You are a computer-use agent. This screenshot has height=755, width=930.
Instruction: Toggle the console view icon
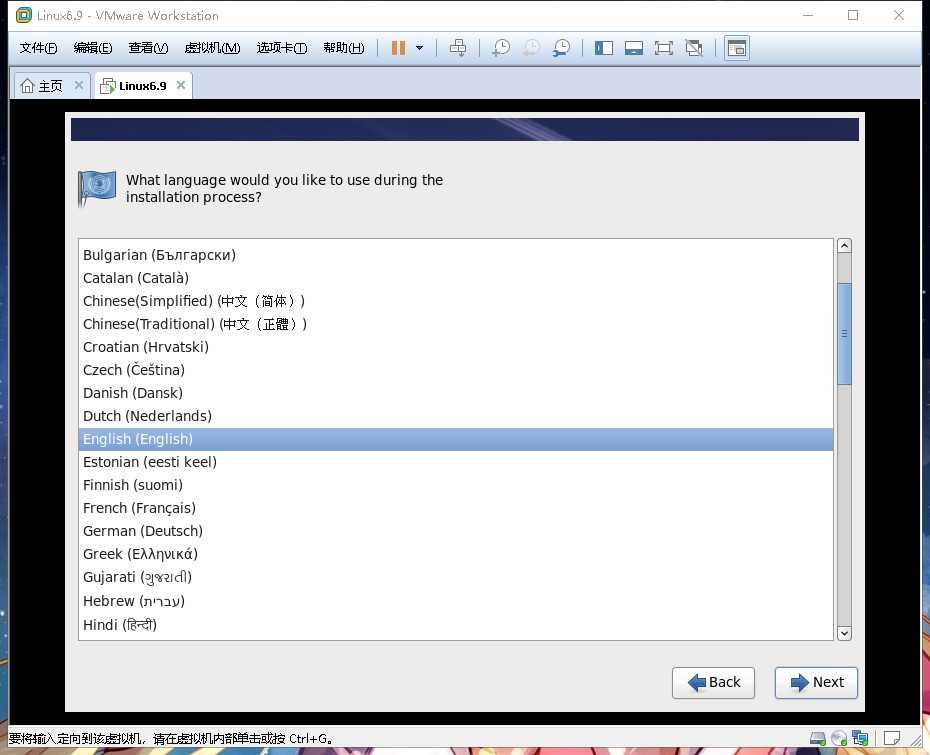pyautogui.click(x=737, y=48)
